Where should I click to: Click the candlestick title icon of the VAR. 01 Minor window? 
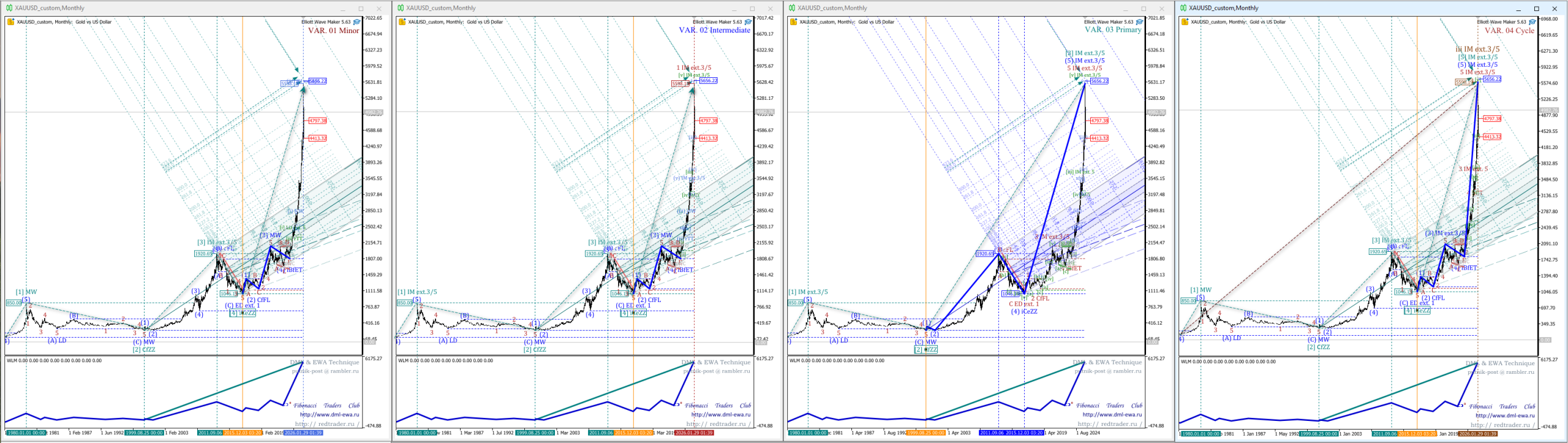(x=9, y=8)
